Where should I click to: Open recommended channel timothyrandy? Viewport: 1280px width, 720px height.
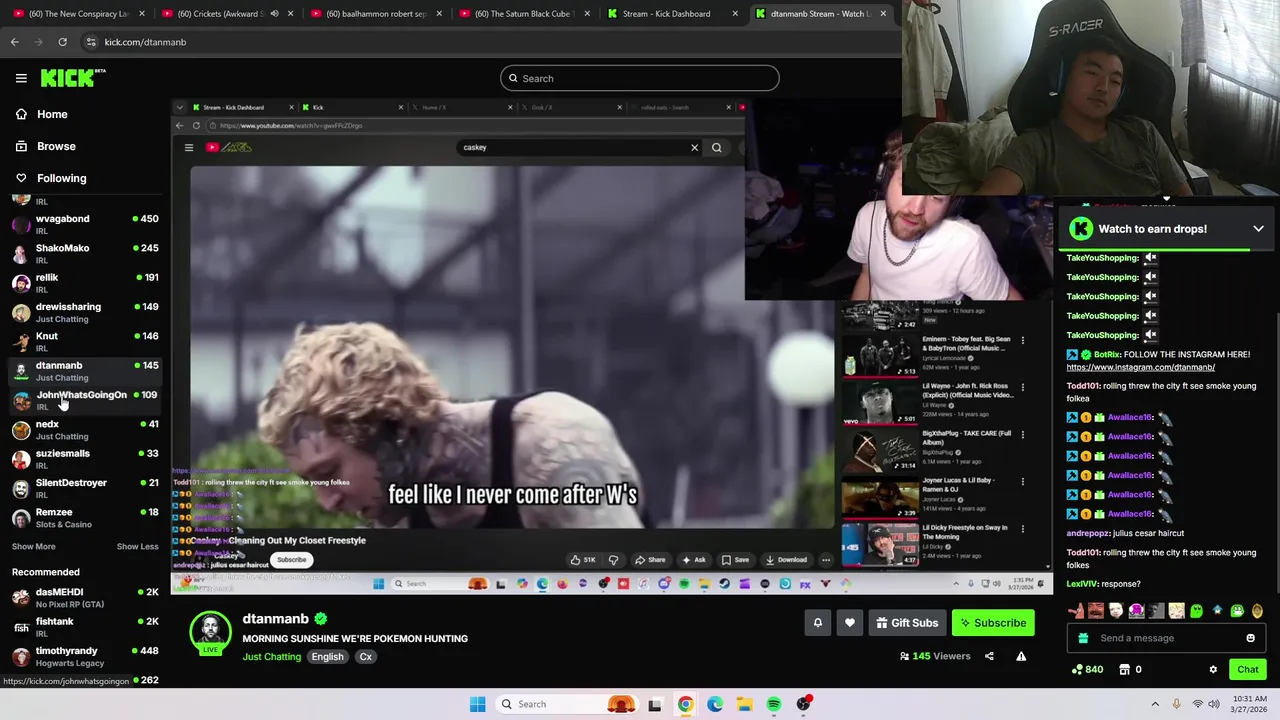point(84,656)
